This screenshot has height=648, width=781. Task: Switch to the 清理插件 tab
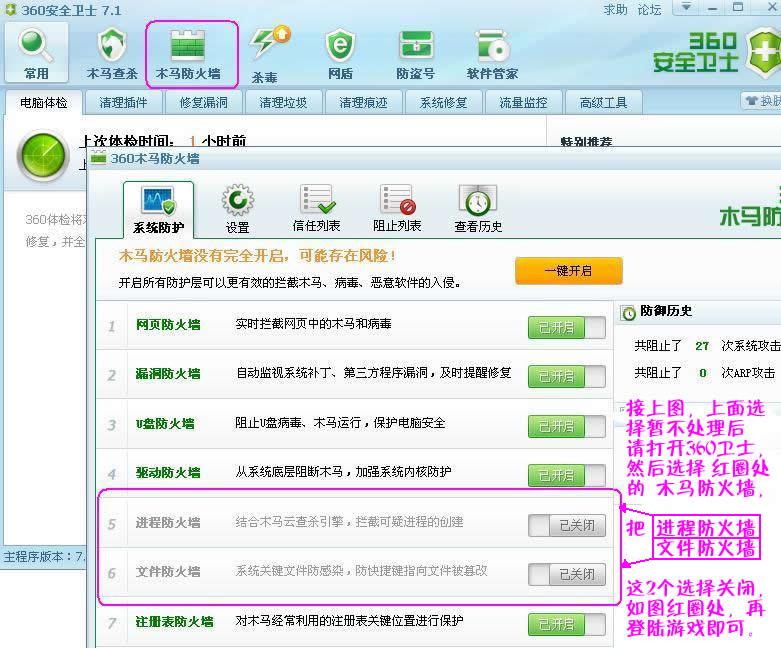pos(124,102)
